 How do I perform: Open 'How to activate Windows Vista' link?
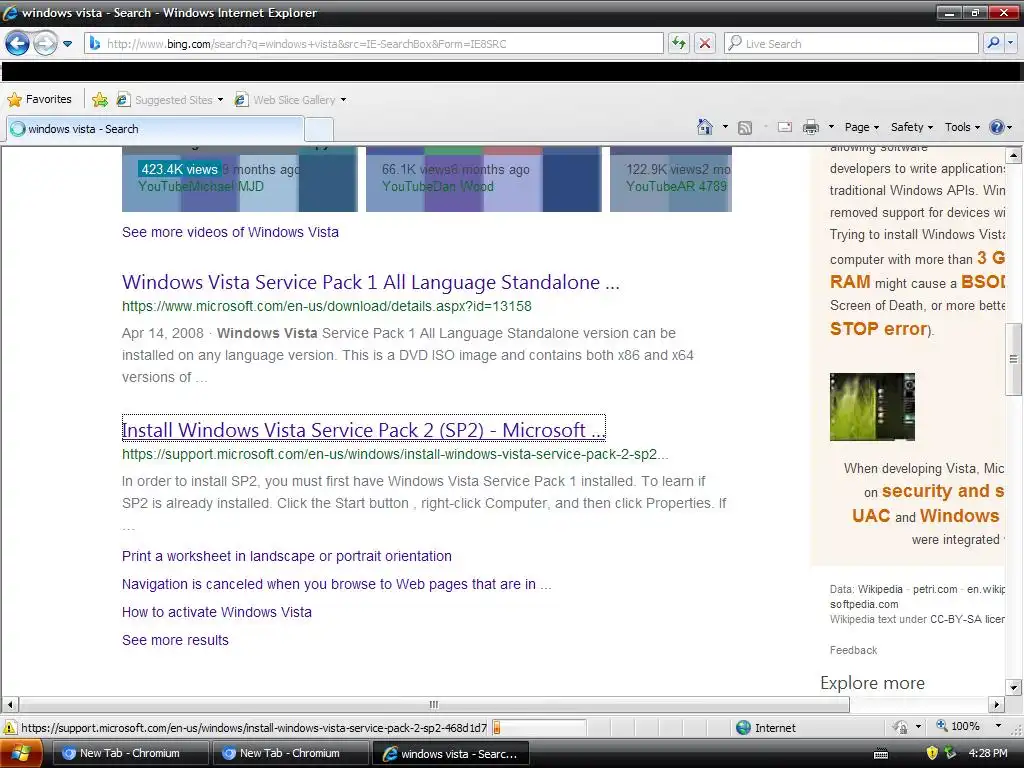(x=216, y=612)
